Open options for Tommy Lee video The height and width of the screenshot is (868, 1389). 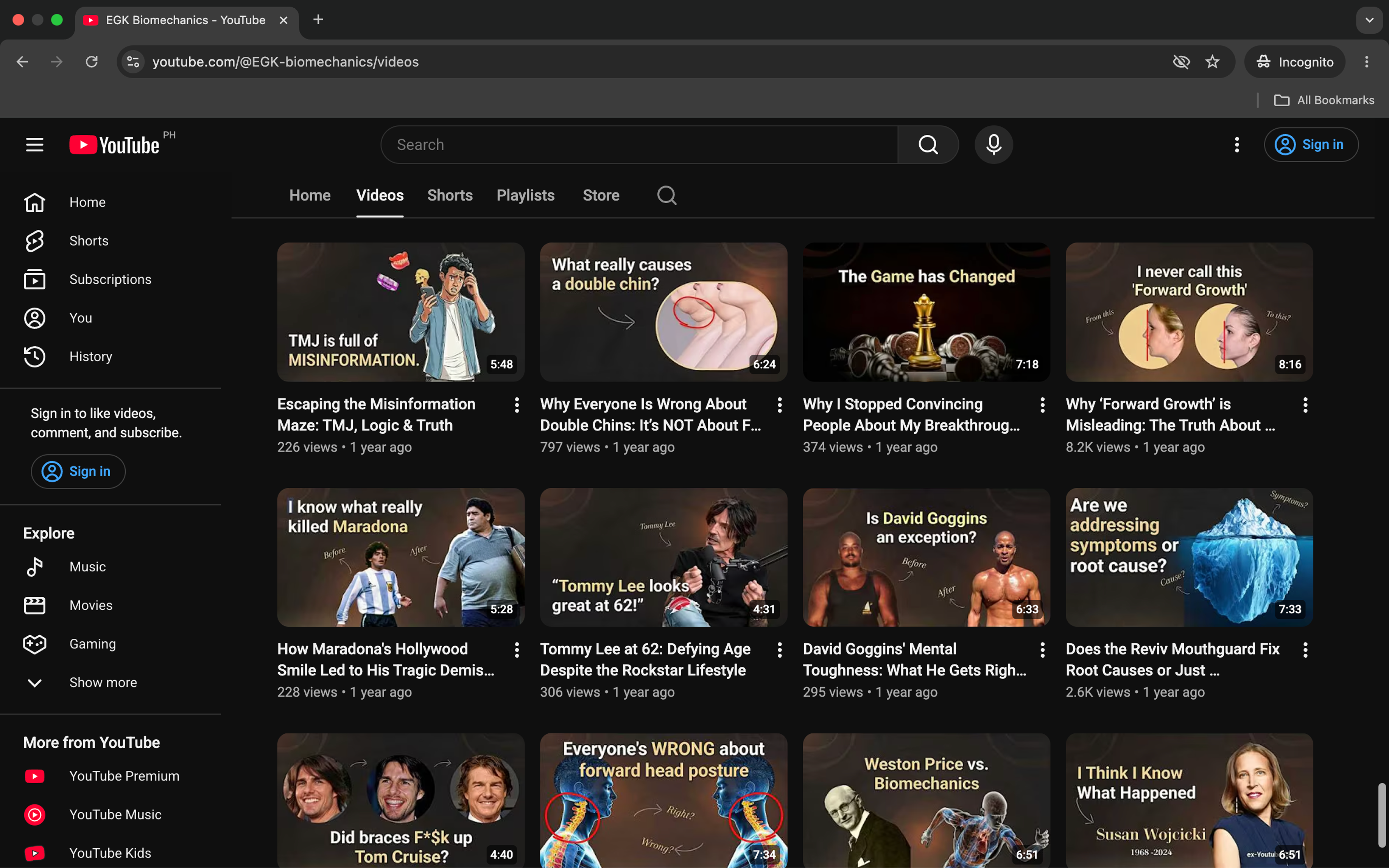(x=779, y=650)
